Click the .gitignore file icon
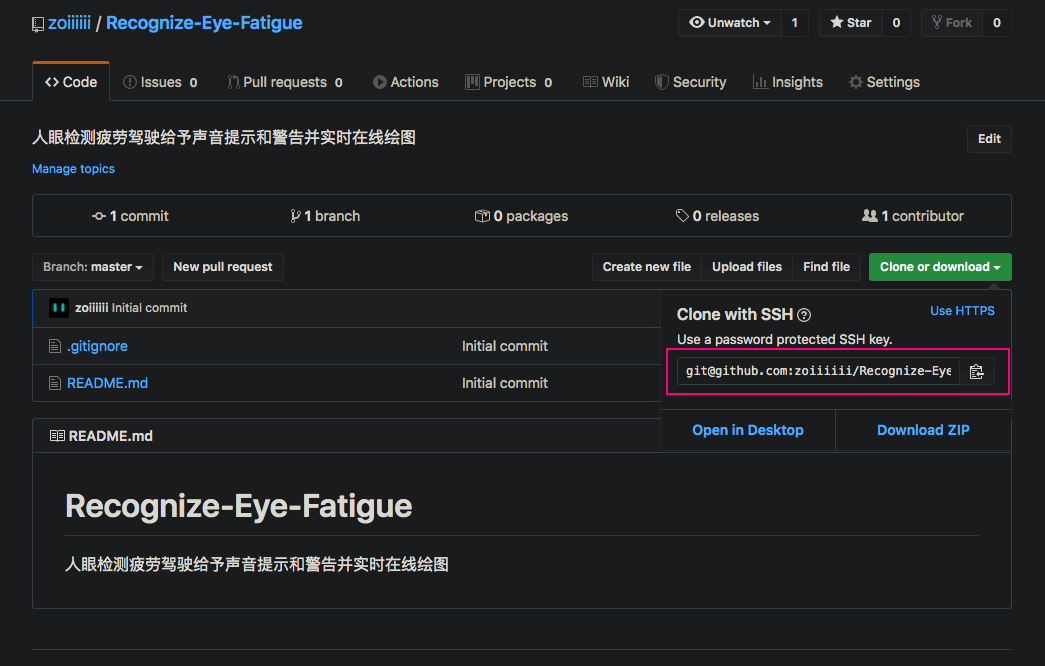The width and height of the screenshot is (1045, 666). click(x=55, y=346)
